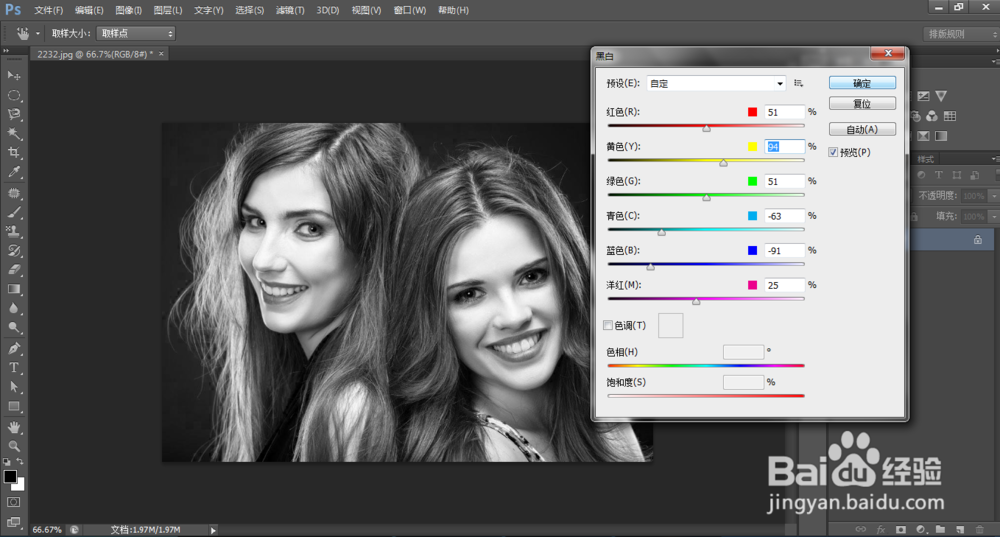1000x537 pixels.
Task: Click the layer lock icon
Action: point(978,240)
